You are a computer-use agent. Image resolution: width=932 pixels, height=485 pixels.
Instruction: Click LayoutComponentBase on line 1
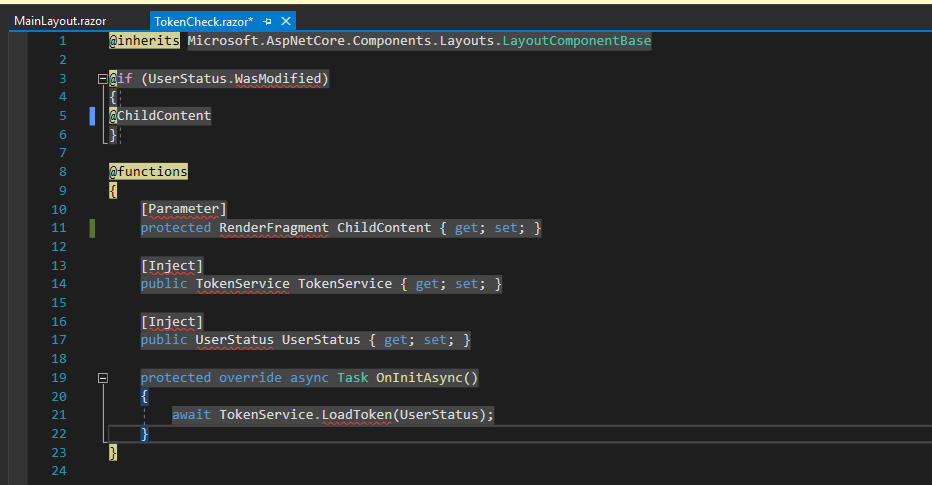tap(577, 41)
